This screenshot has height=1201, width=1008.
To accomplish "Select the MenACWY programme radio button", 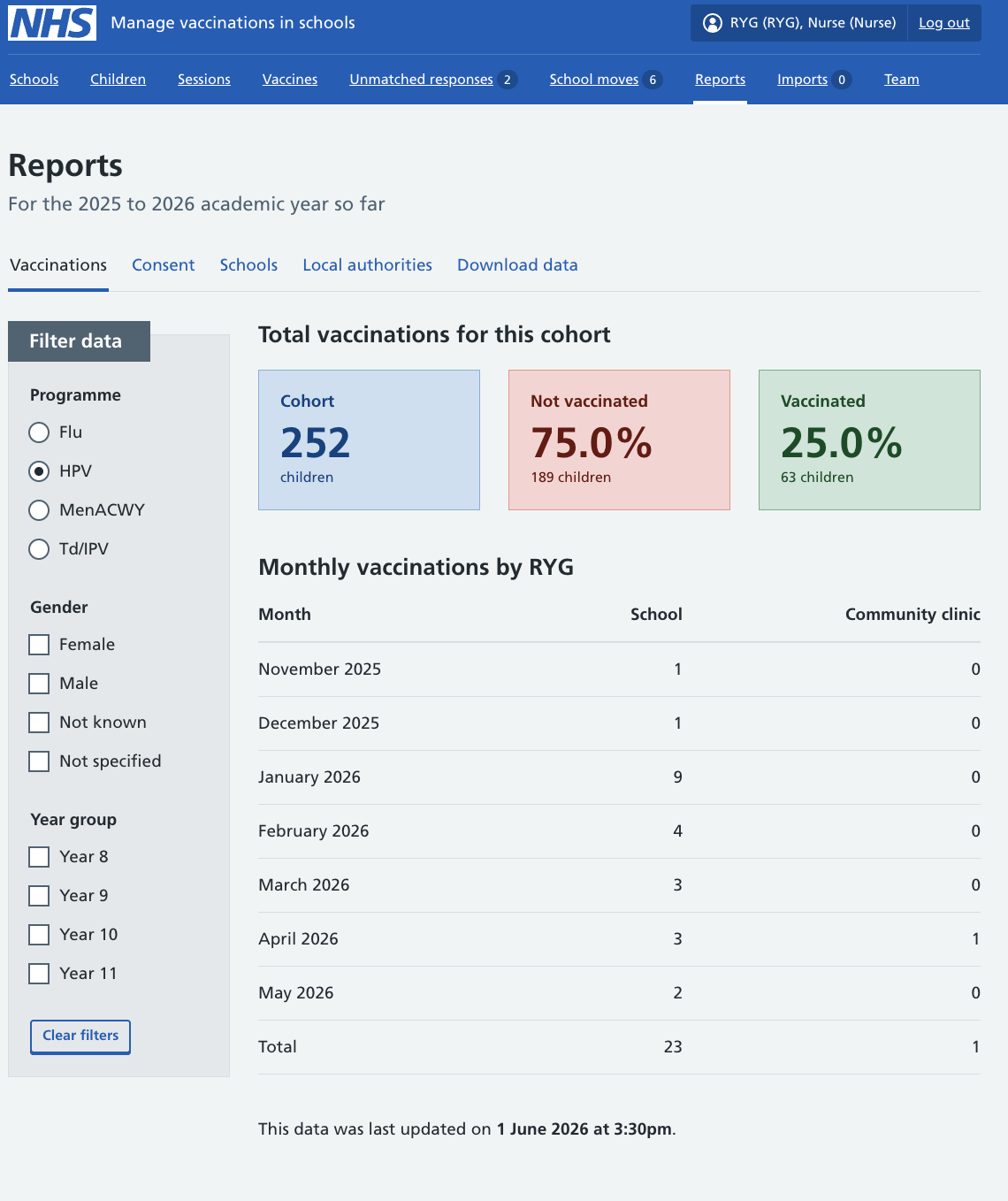I will pos(39,510).
